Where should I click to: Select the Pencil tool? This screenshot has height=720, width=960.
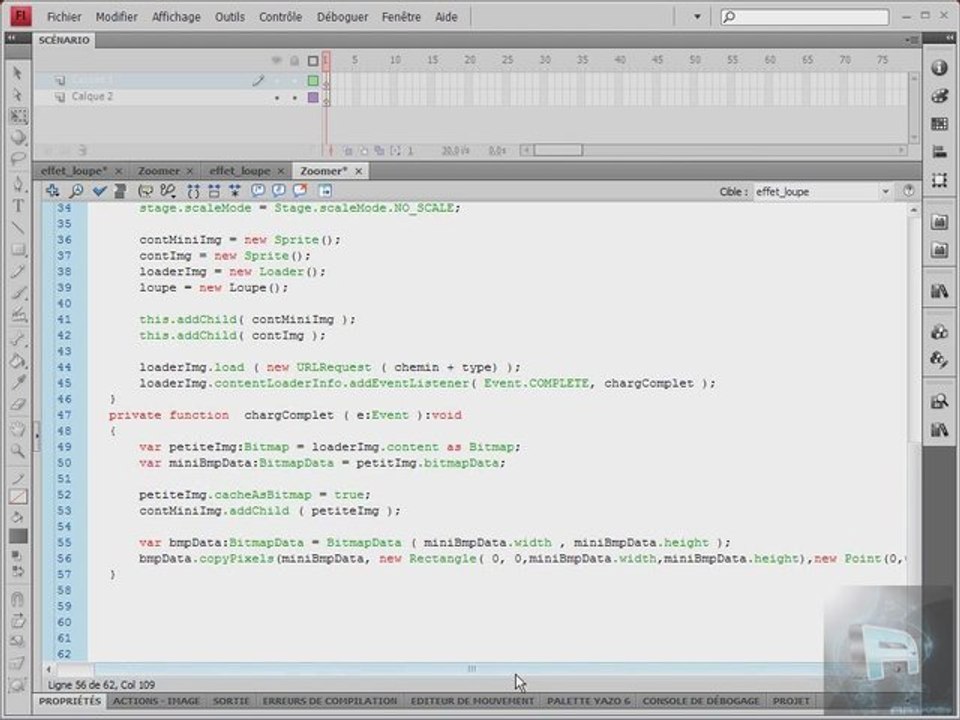point(18,271)
